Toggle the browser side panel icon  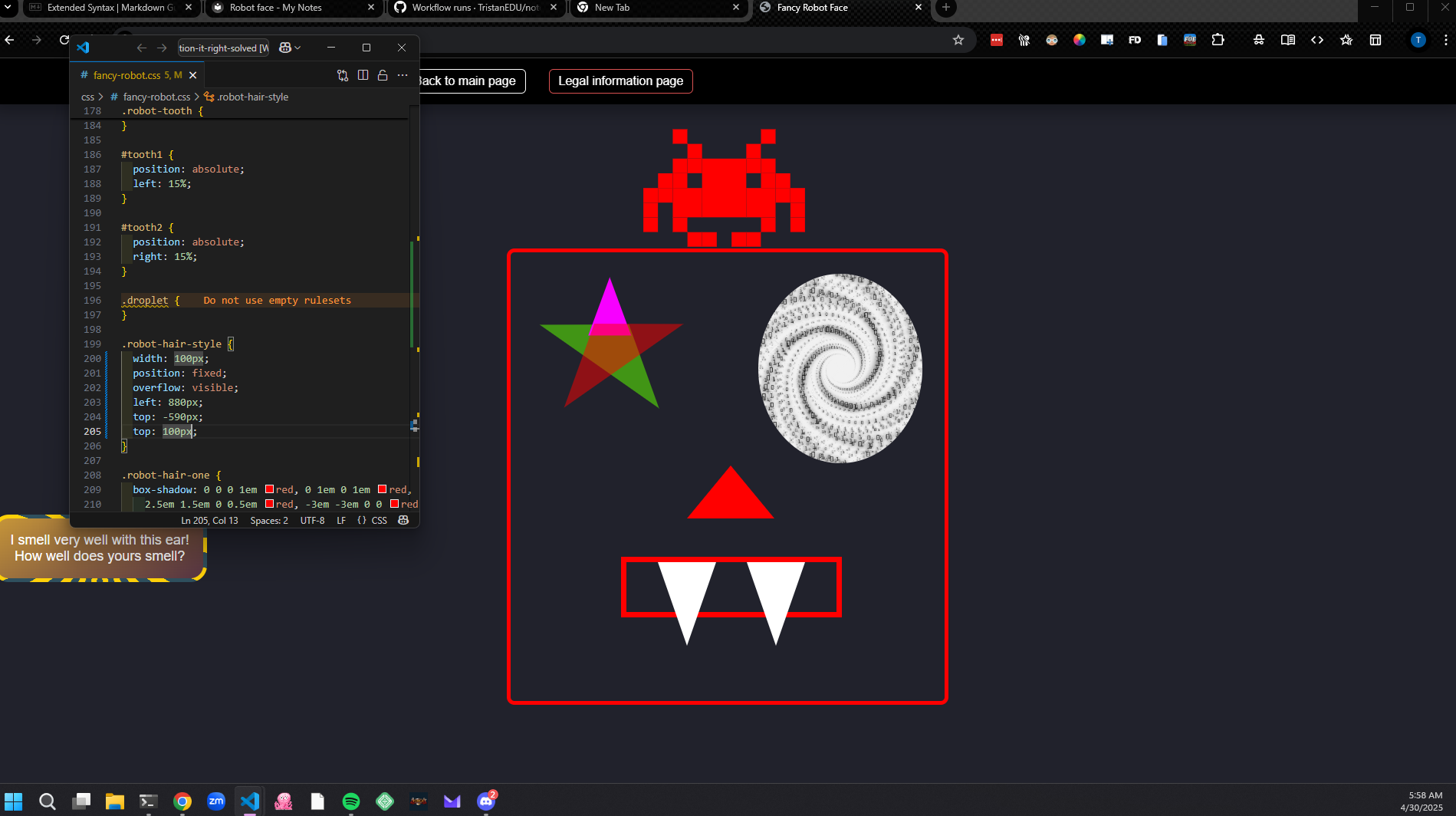(x=1375, y=40)
